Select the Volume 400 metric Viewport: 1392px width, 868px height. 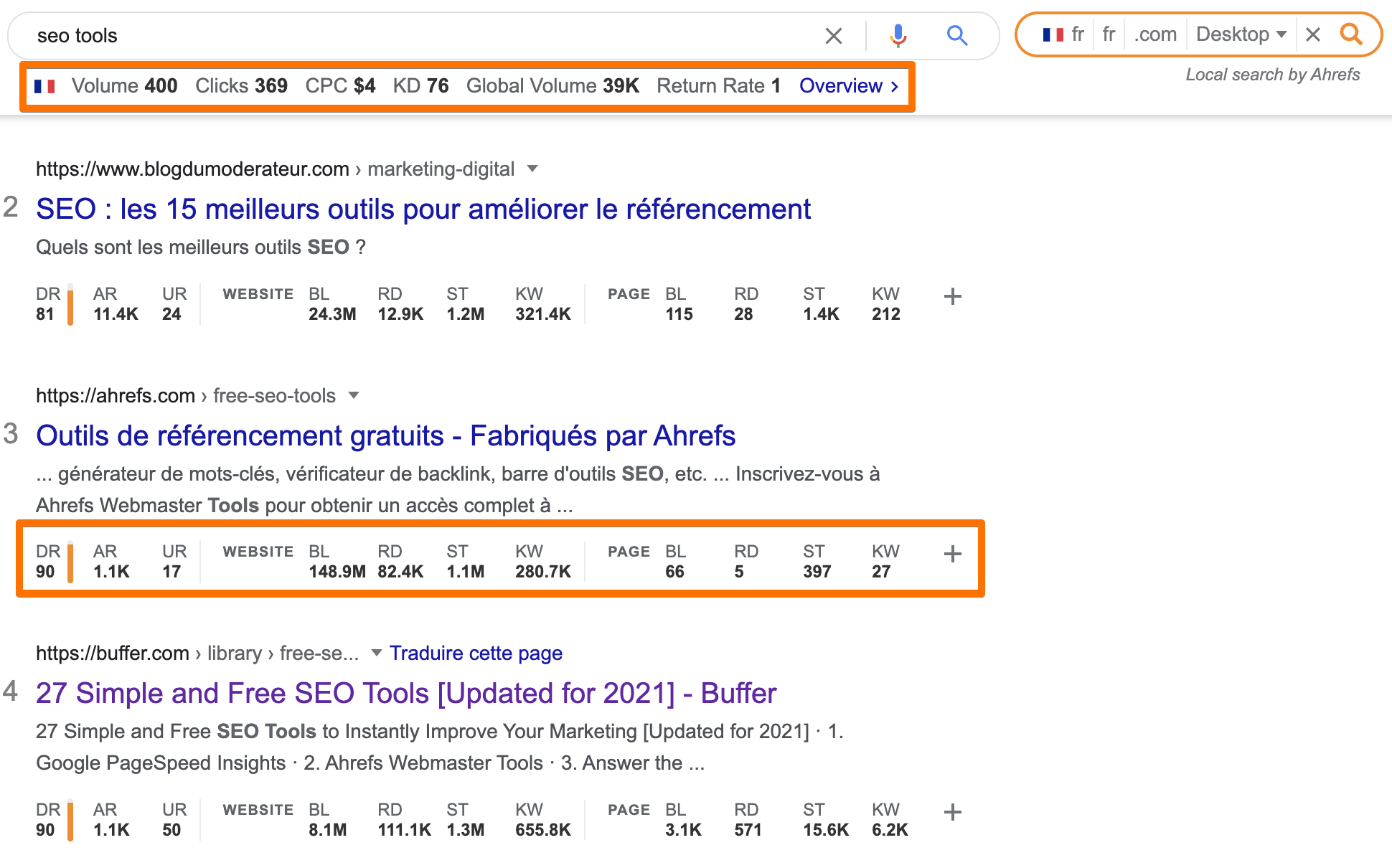(124, 86)
